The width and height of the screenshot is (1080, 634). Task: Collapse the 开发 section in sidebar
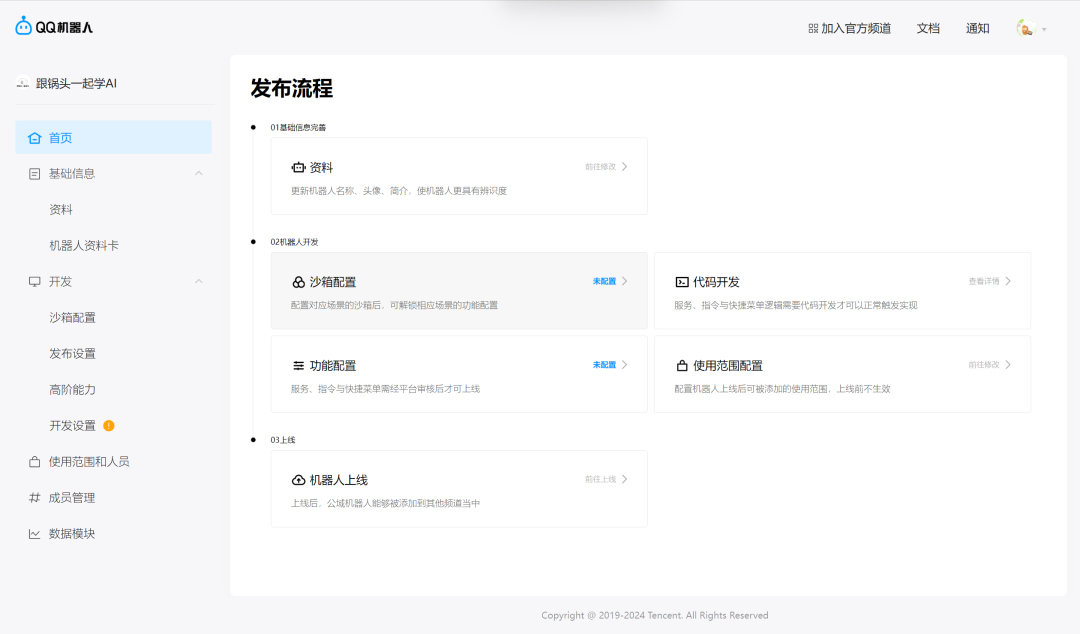pos(198,281)
